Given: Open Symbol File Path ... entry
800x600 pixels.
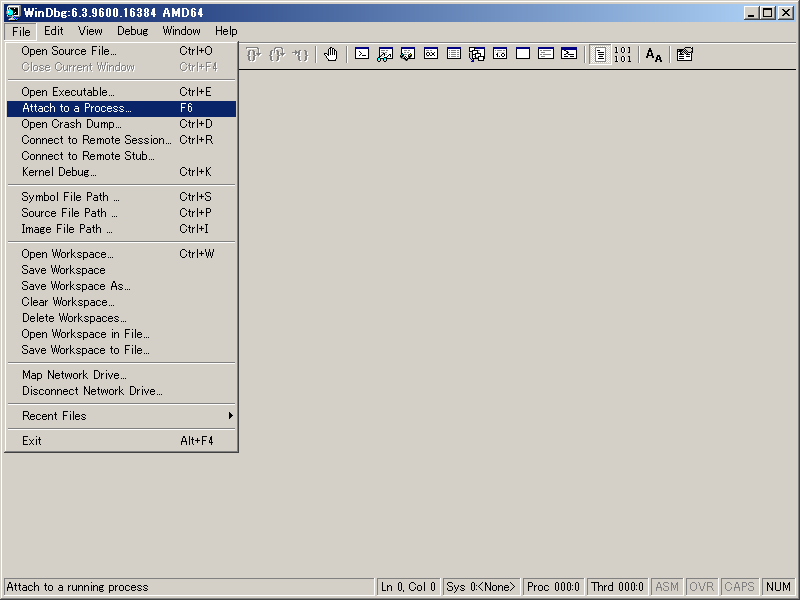Looking at the screenshot, I should coord(121,197).
